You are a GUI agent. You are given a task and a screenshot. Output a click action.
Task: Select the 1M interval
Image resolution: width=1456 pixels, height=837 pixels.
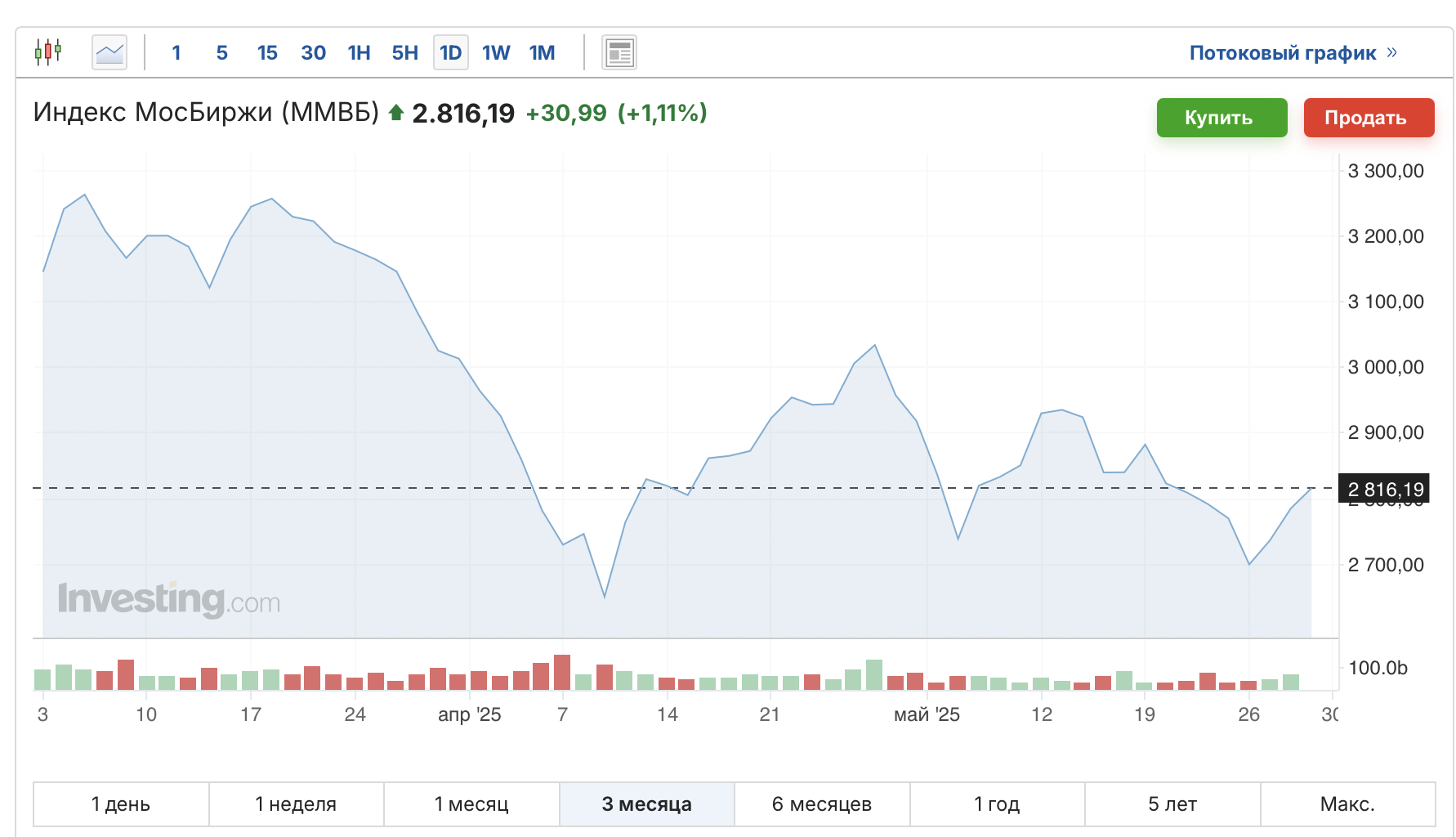(x=542, y=53)
